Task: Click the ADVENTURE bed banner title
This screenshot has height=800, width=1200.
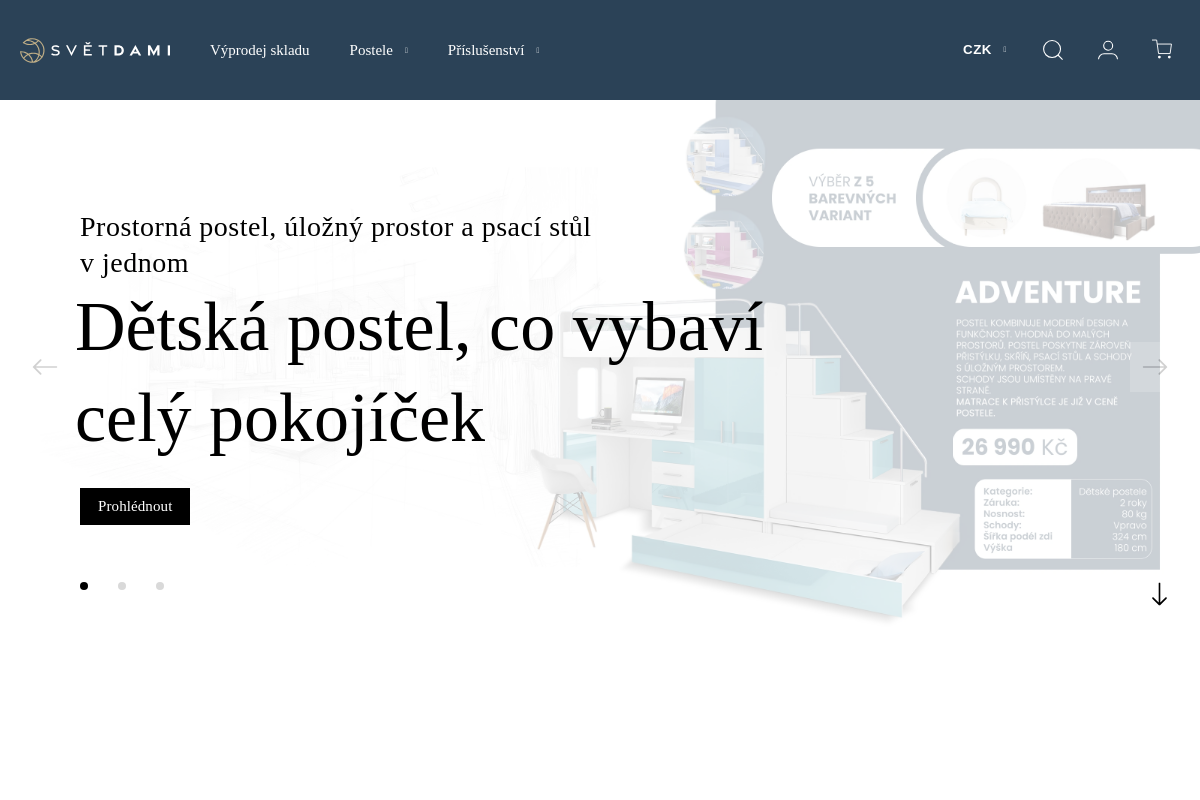Action: [x=1048, y=293]
